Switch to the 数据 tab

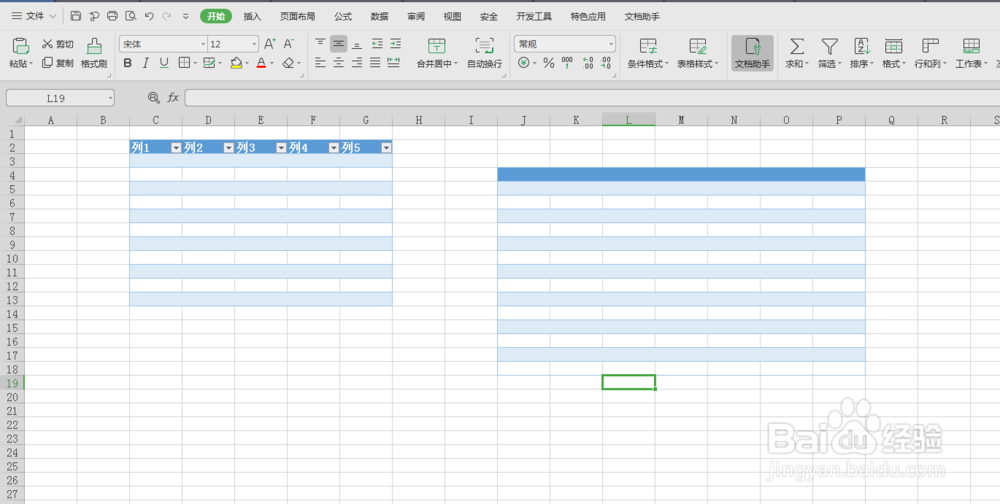pyautogui.click(x=379, y=17)
